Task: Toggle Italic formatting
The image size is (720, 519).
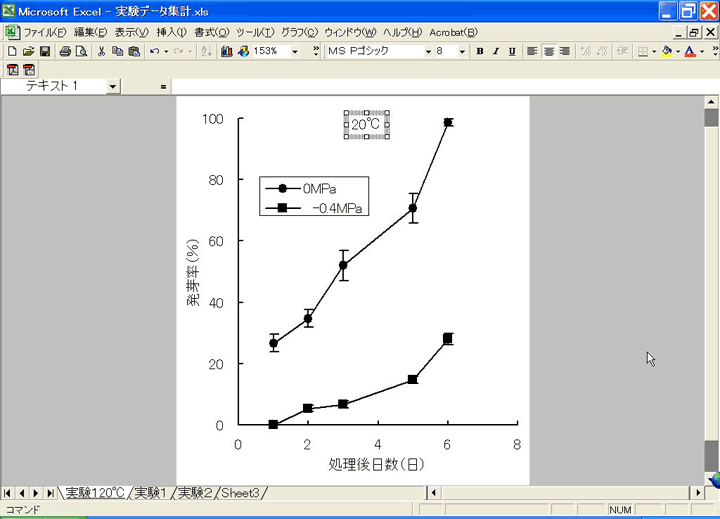Action: click(496, 51)
